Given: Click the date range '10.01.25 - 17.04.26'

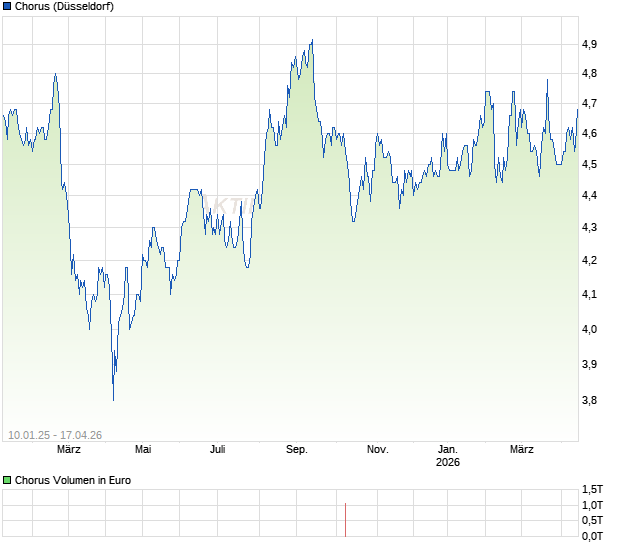Looking at the screenshot, I should point(55,435).
